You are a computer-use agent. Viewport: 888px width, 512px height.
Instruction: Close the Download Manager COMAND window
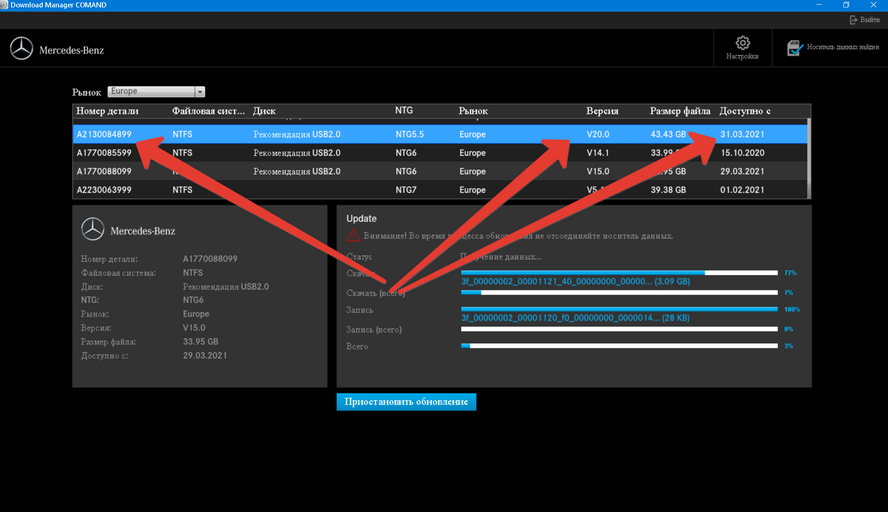point(873,5)
